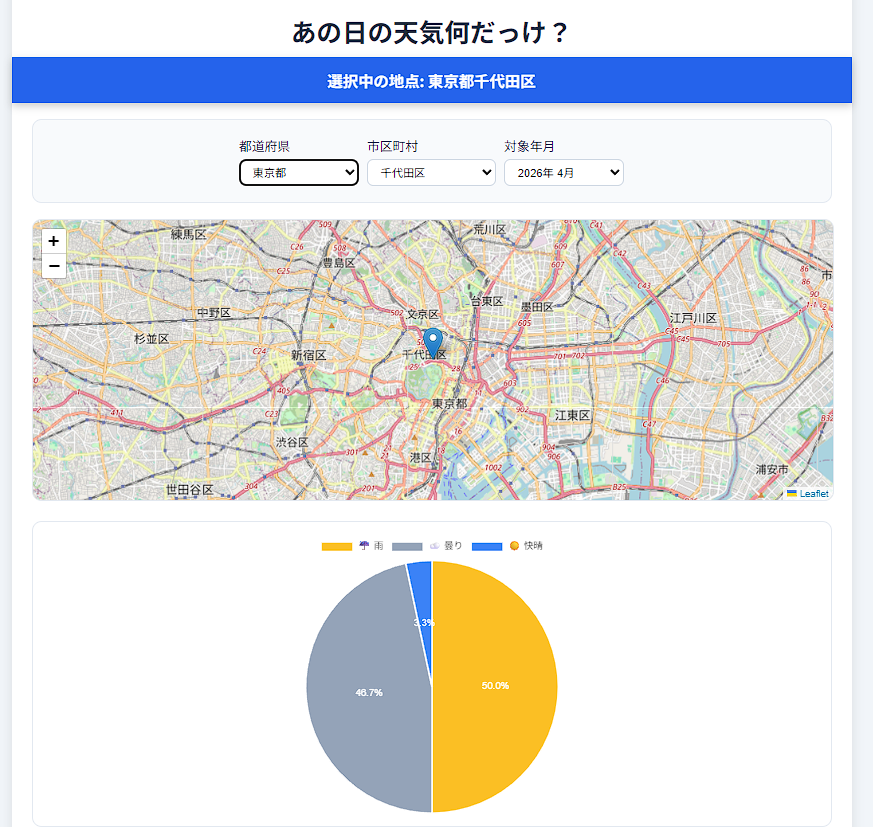Click 文京区 label on the map
873x827 pixels.
pos(423,314)
